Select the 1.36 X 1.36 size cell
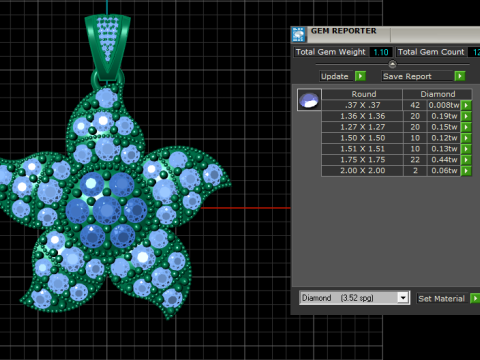Viewport: 480px width, 360px height. (x=362, y=116)
